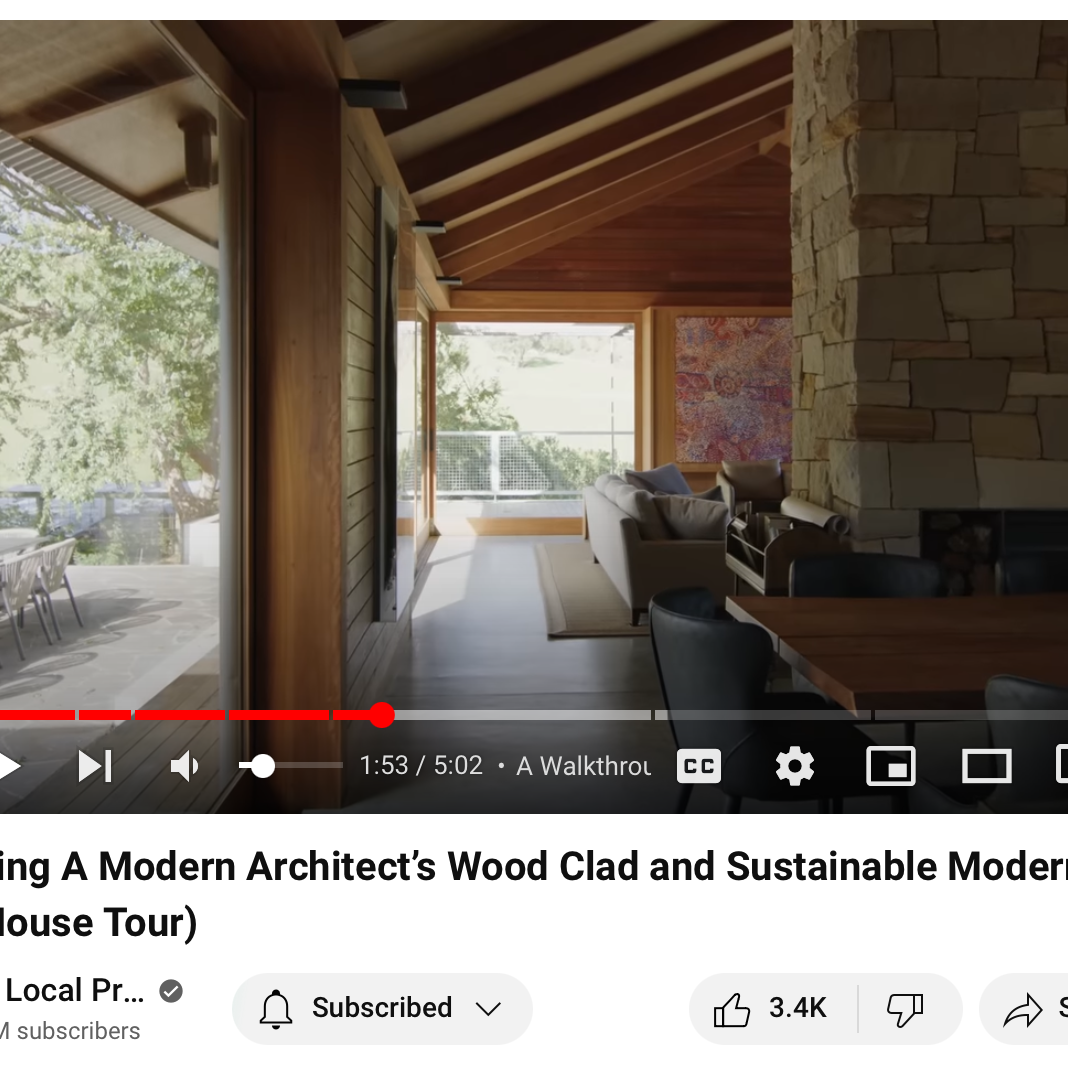Click the Share arrow icon
The height and width of the screenshot is (1068, 1068).
pos(1023,1009)
